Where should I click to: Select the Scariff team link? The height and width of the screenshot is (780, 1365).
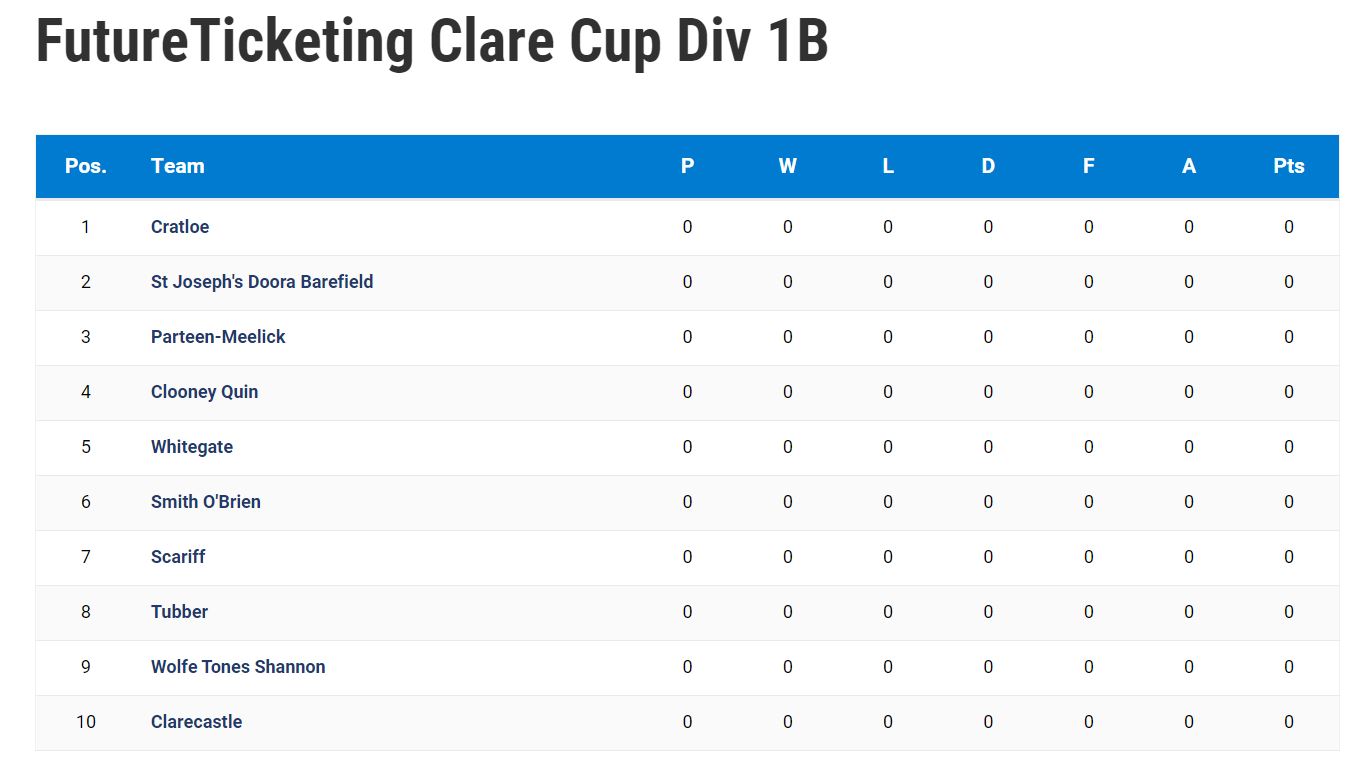coord(178,557)
